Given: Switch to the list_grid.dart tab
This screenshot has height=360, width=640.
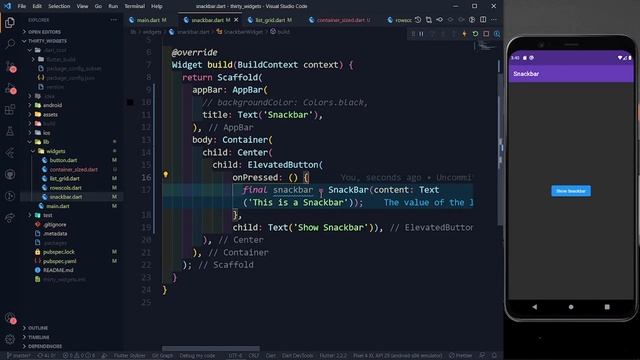Looking at the screenshot, I should (270, 20).
